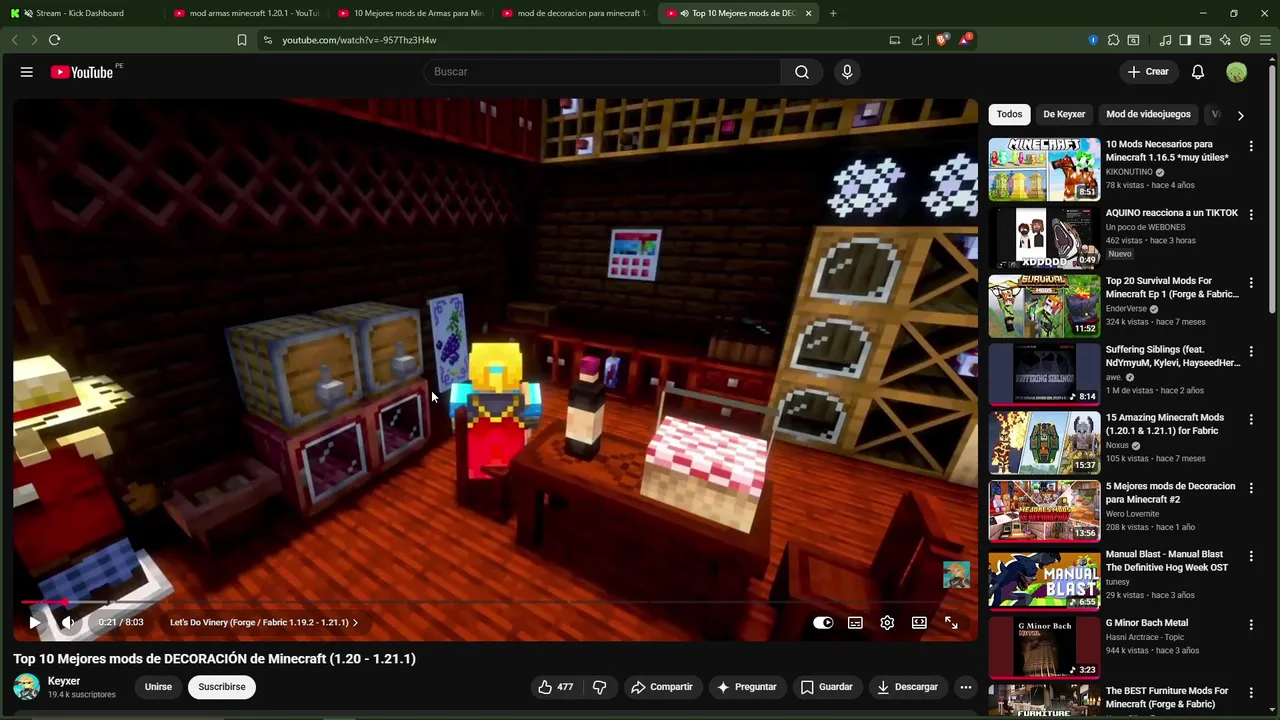Viewport: 1280px width, 720px height.
Task: Open Brave music playlist icon
Action: (x=1165, y=40)
